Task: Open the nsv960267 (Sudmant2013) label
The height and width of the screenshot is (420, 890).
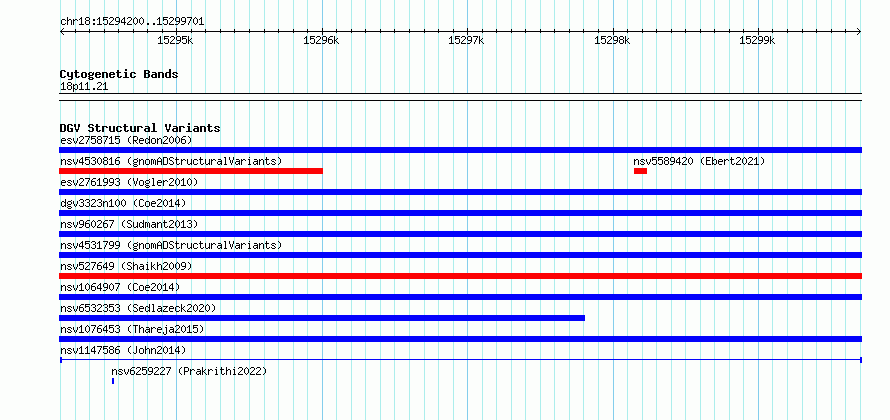Action: [129, 224]
